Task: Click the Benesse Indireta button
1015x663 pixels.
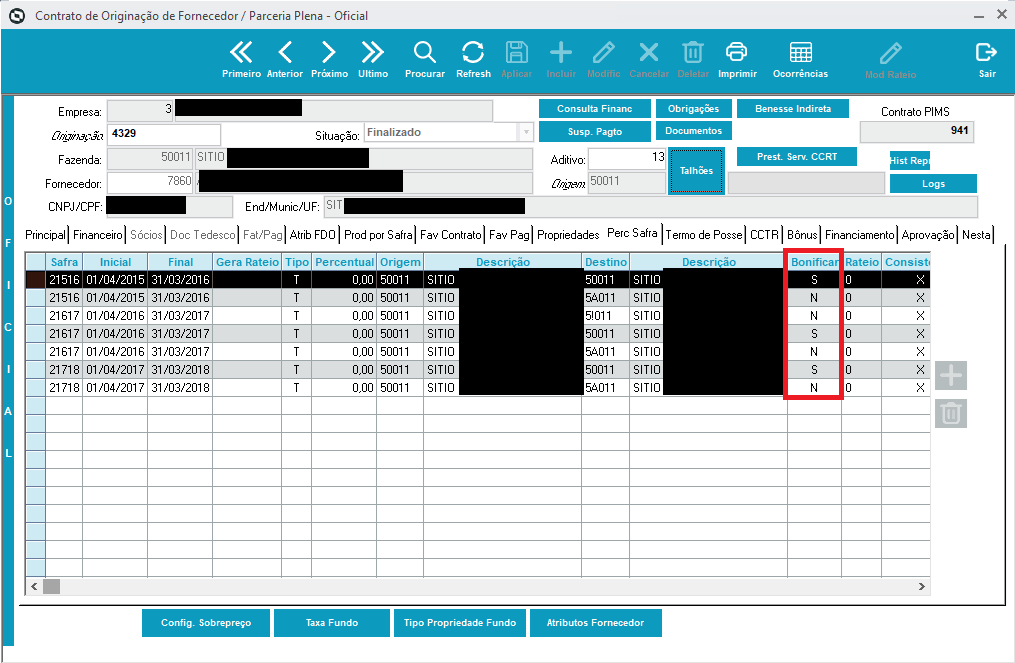Action: 792,109
